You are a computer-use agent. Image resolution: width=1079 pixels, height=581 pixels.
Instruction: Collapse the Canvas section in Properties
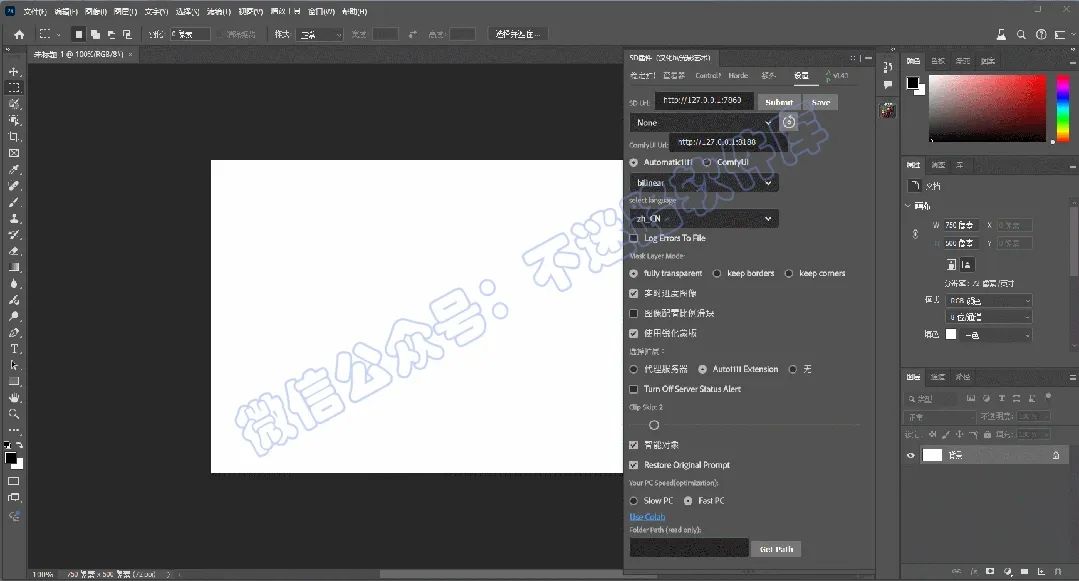coord(908,205)
